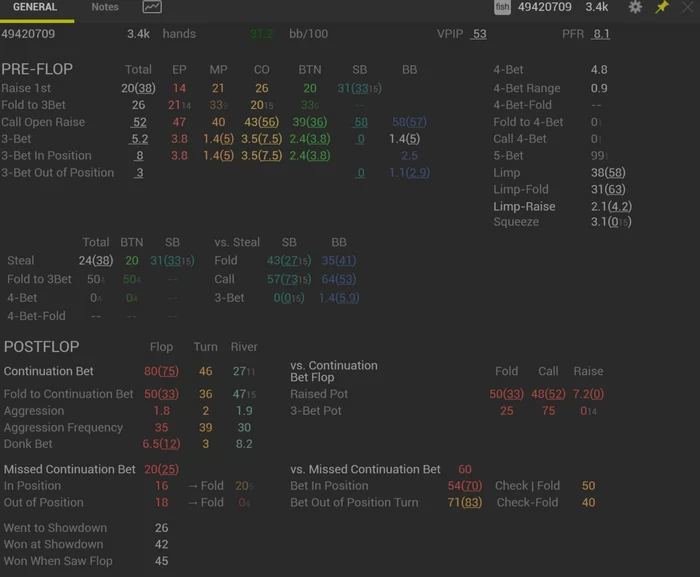The width and height of the screenshot is (700, 577).
Task: Open settings gear icon
Action: [x=635, y=7]
